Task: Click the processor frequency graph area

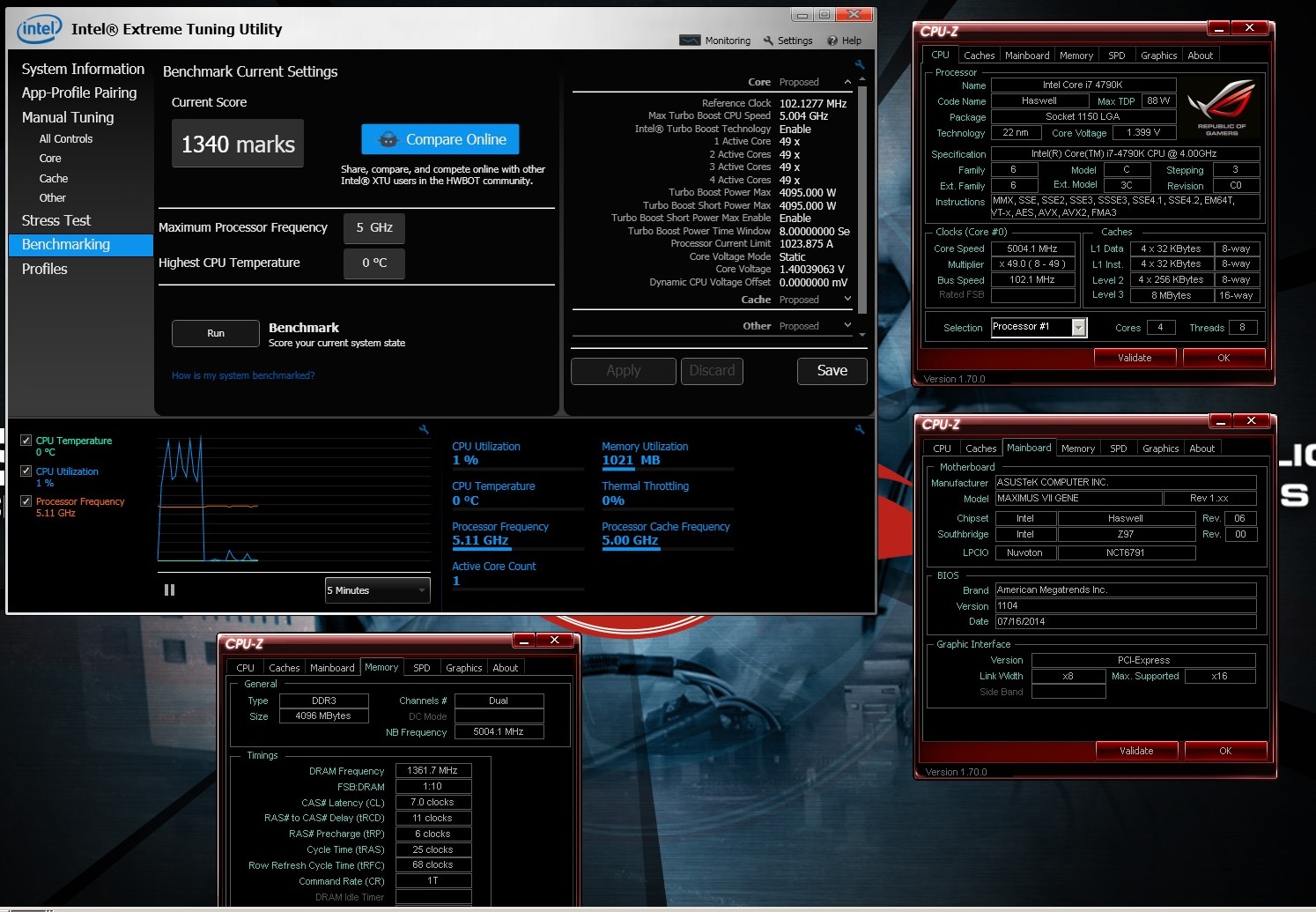Action: coord(293,499)
